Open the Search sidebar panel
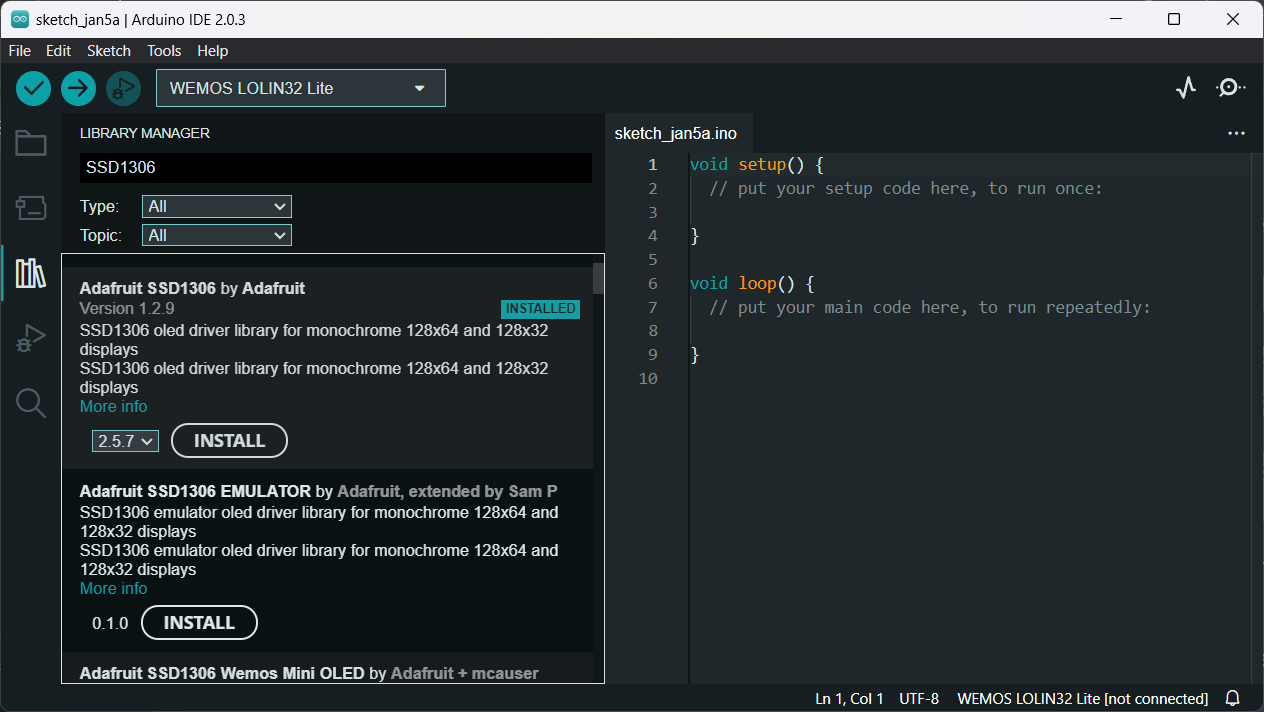 point(31,403)
